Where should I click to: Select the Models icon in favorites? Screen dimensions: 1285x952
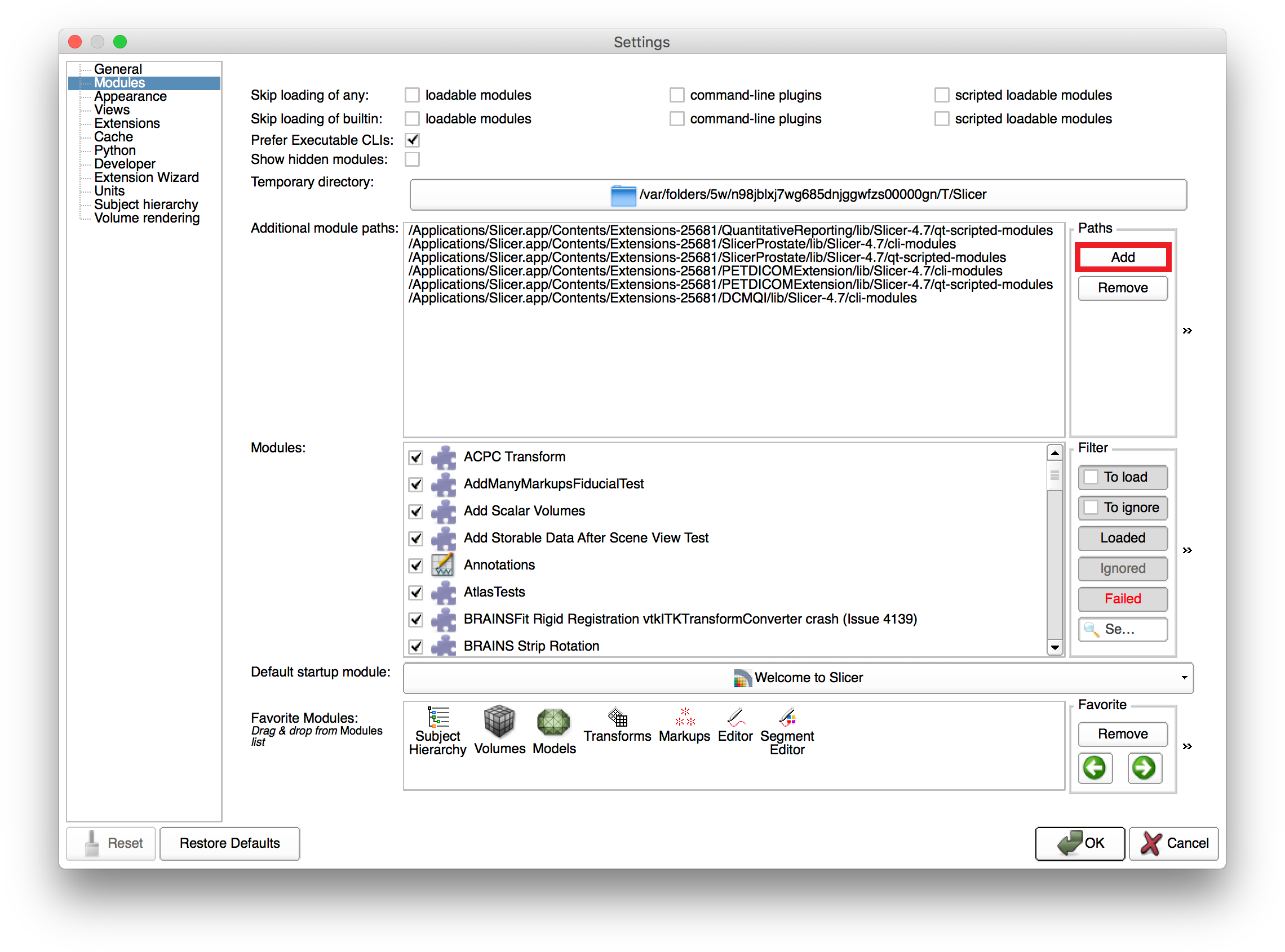[553, 722]
